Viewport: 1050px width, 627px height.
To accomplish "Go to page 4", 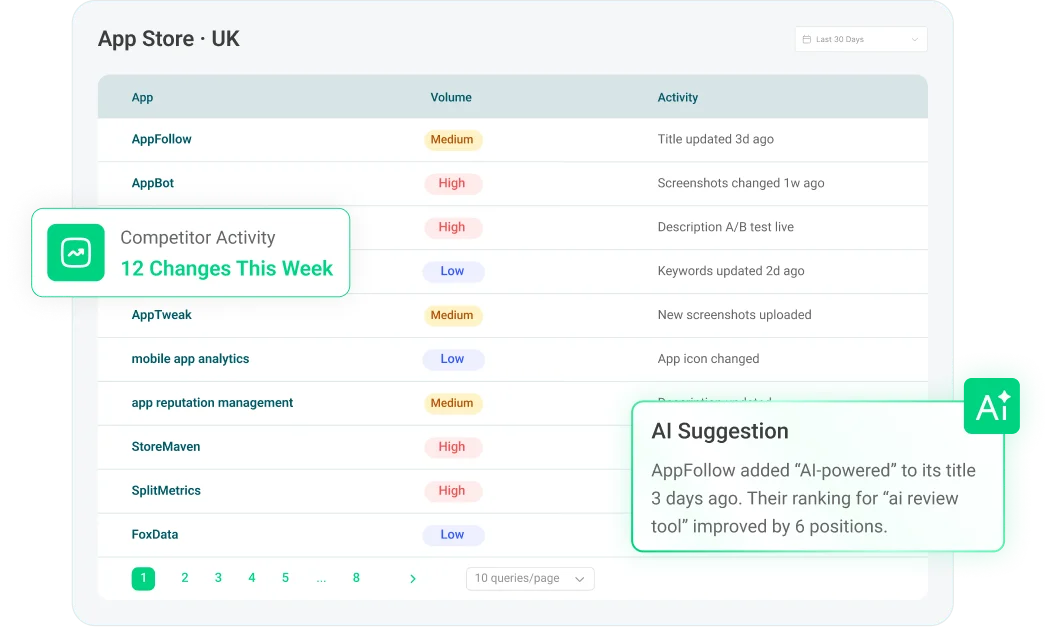I will pyautogui.click(x=252, y=578).
